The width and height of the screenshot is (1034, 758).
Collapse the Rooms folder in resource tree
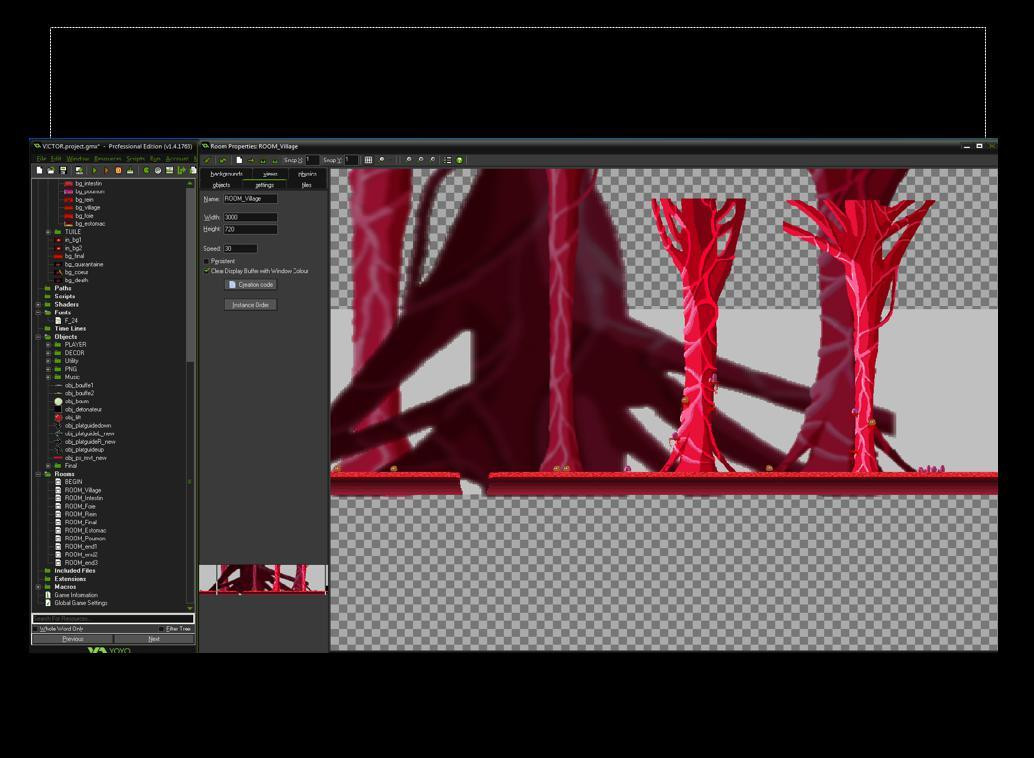click(38, 474)
